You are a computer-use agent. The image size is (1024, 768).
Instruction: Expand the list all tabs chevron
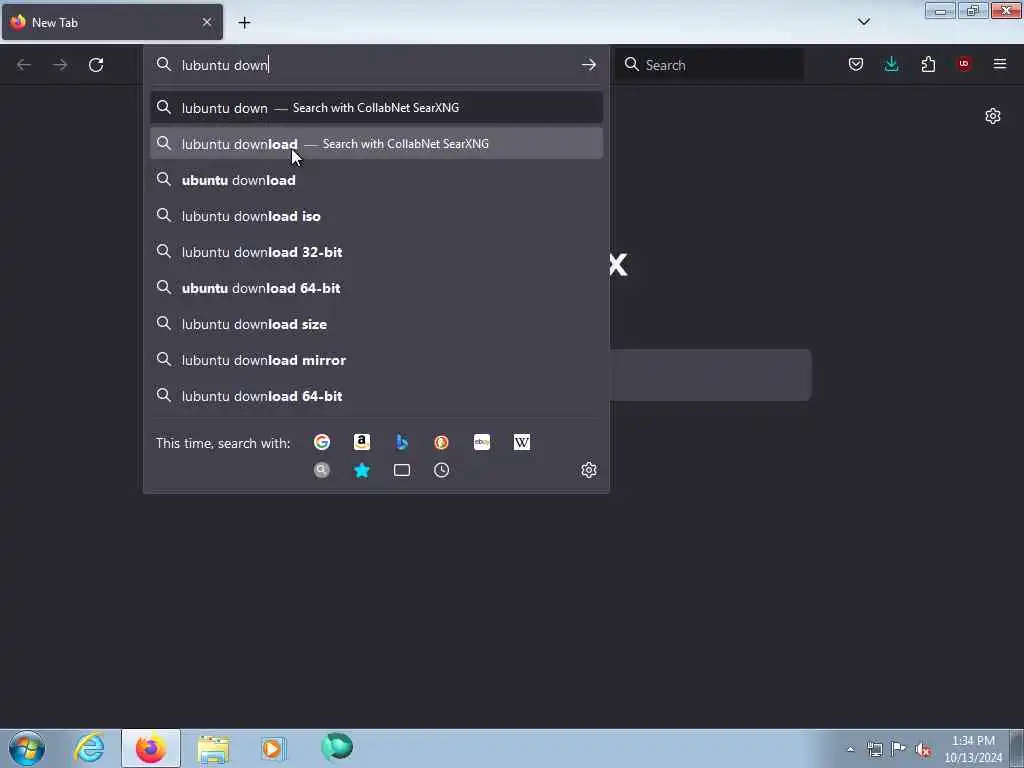point(863,22)
